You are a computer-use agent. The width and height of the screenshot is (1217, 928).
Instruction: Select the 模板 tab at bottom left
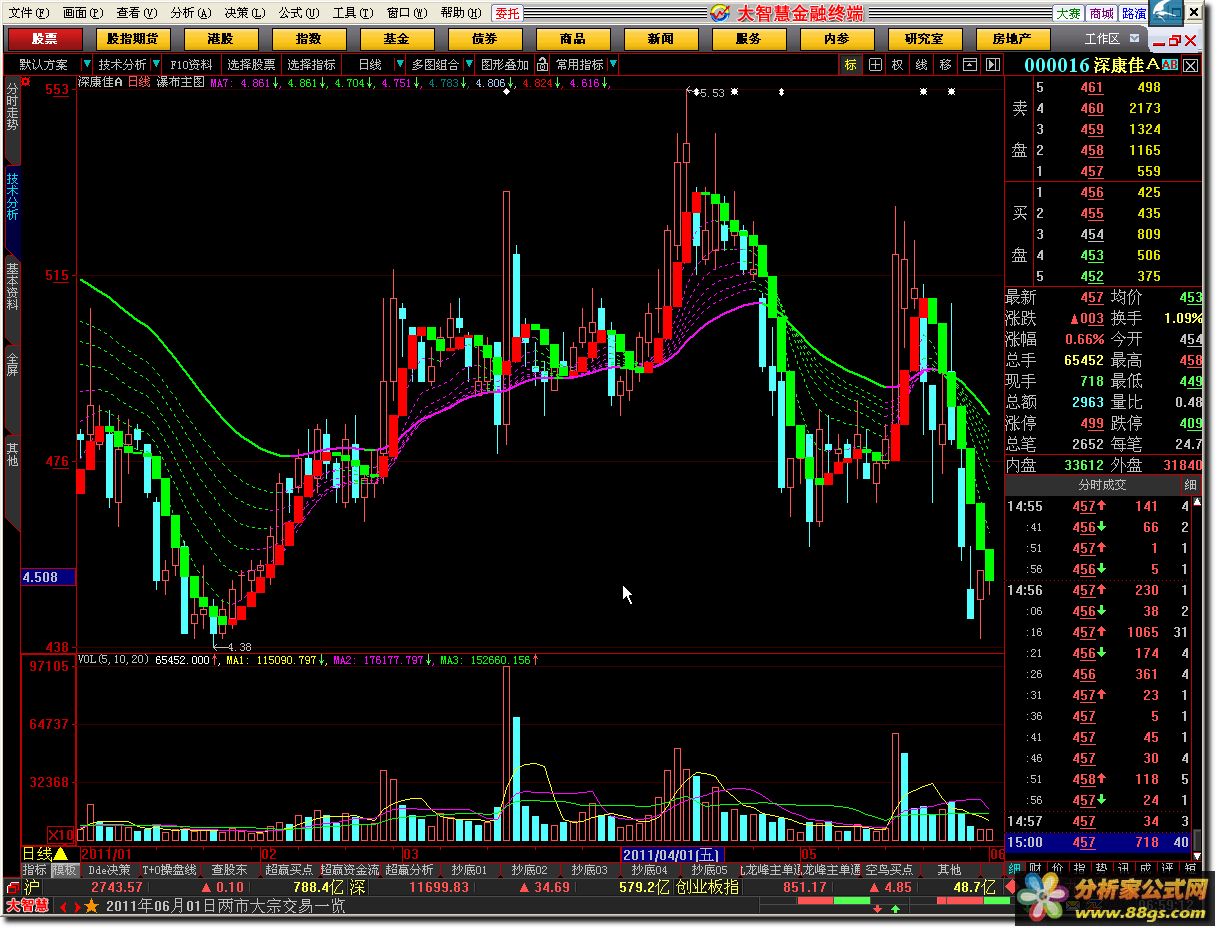pyautogui.click(x=64, y=870)
